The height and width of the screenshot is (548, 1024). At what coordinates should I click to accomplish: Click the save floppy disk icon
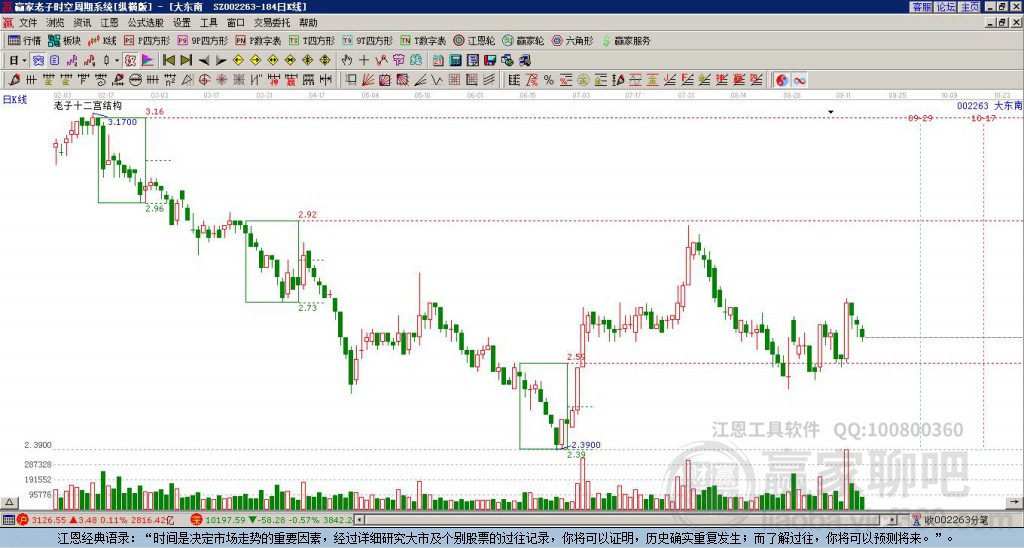point(490,60)
